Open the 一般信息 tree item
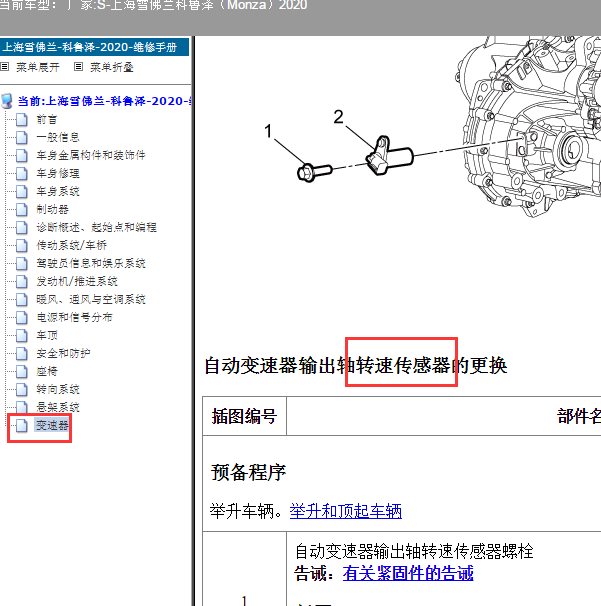The width and height of the screenshot is (601, 606). coord(58,137)
